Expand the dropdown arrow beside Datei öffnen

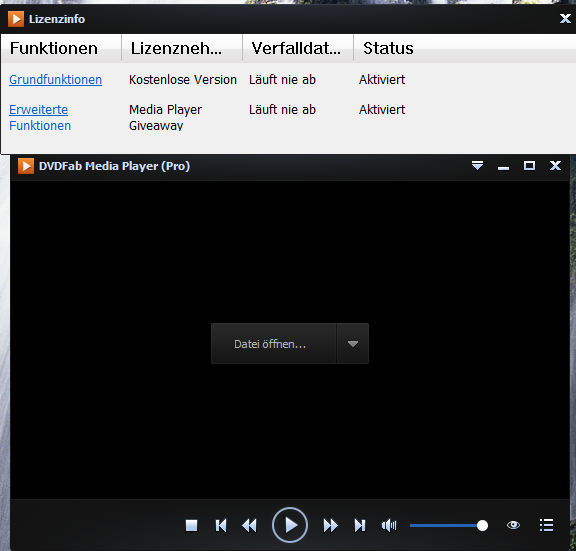coord(353,344)
